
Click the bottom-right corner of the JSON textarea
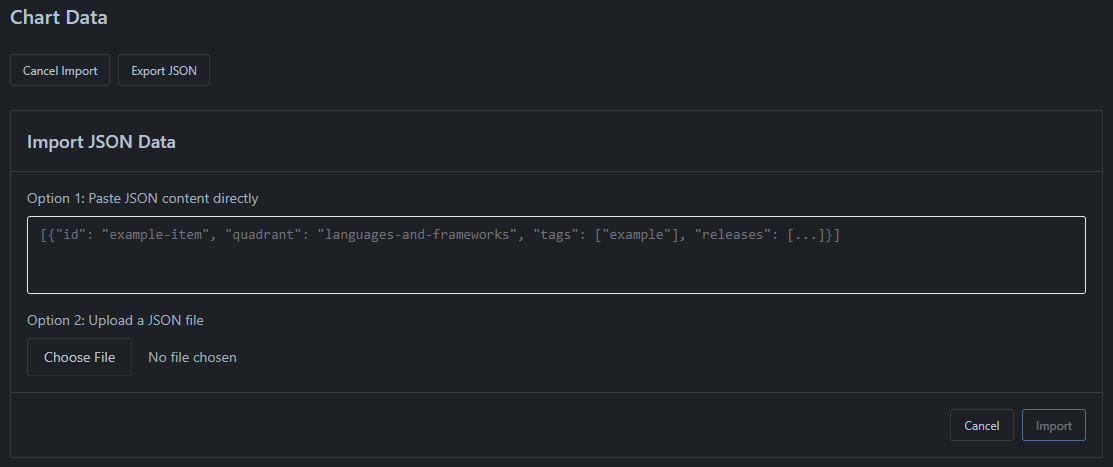tap(1079, 287)
